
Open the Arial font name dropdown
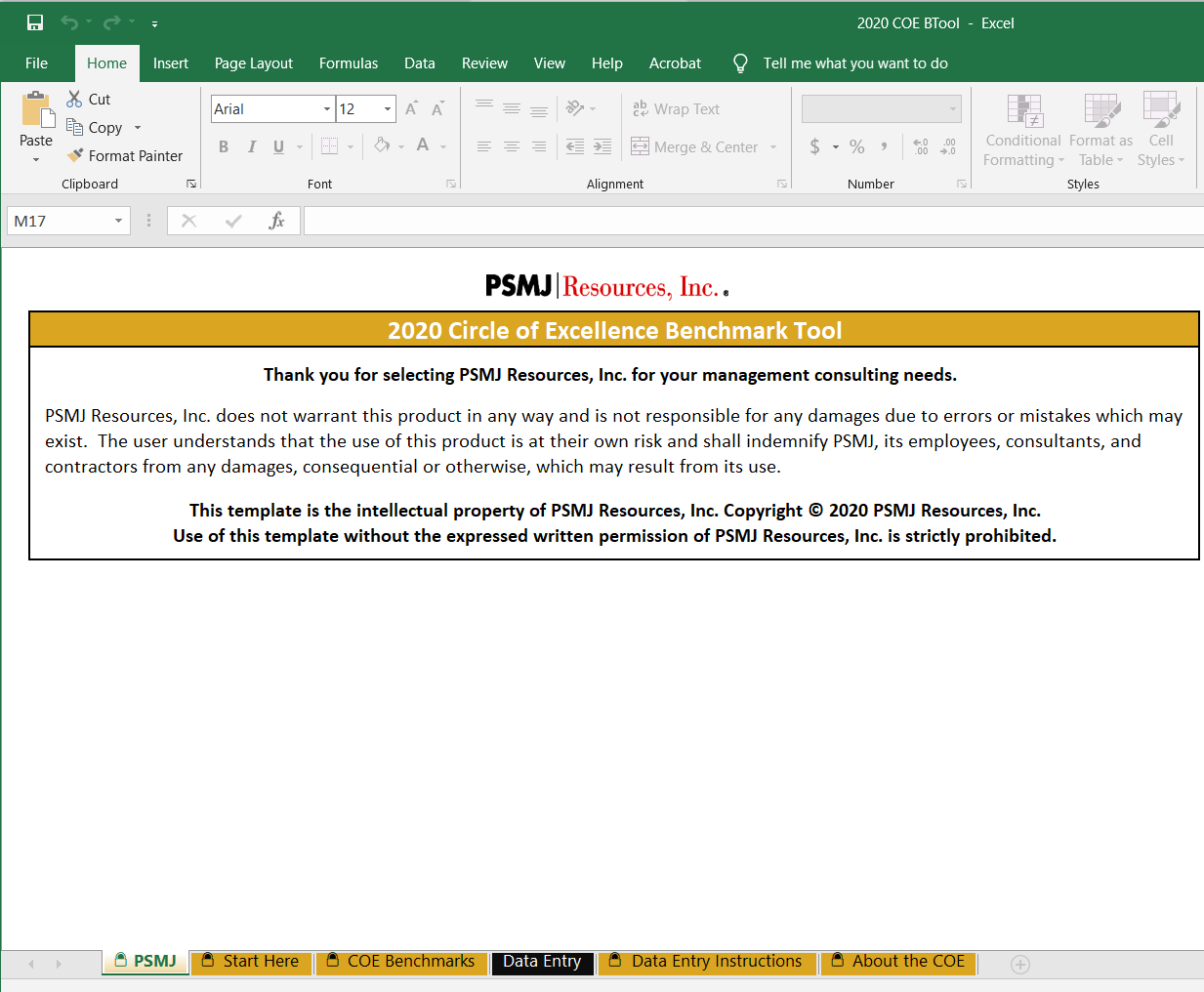327,108
